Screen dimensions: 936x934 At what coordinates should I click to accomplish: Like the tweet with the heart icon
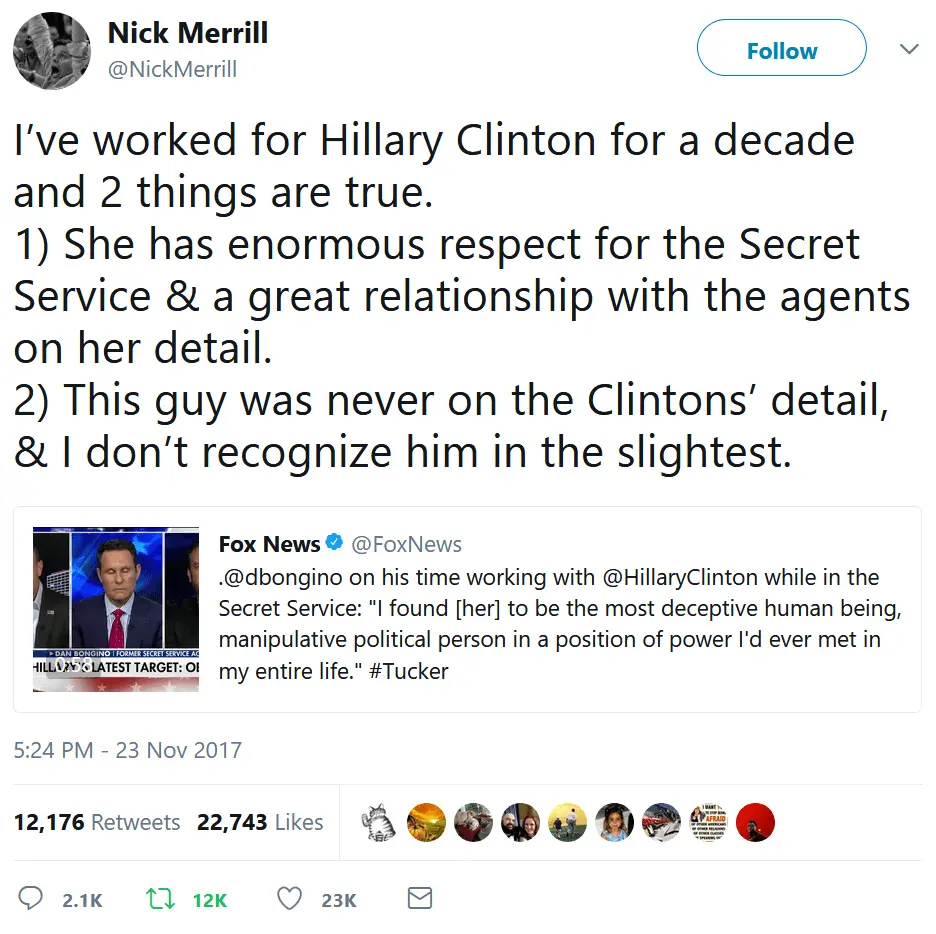(x=290, y=899)
